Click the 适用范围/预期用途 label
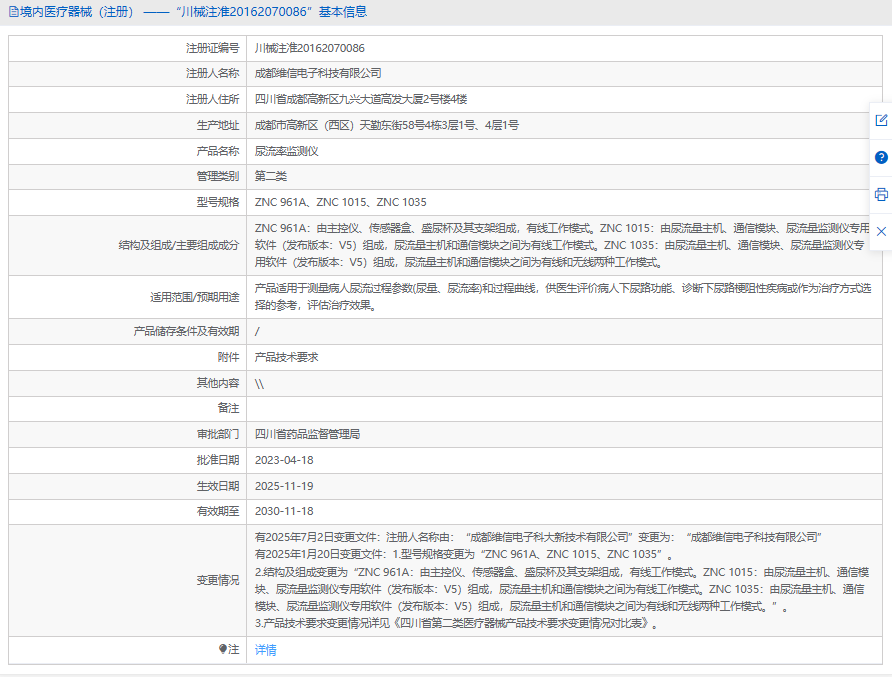 point(195,297)
